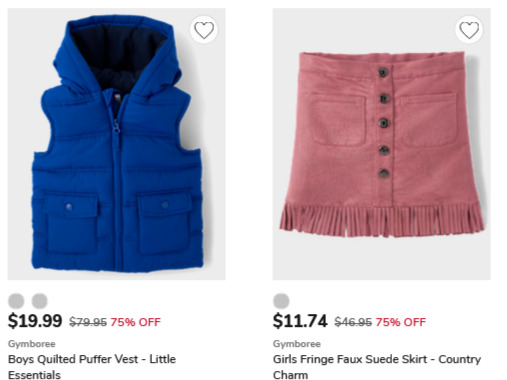Open the blue quilted puffer vest image
507x380 pixels.
117,144
